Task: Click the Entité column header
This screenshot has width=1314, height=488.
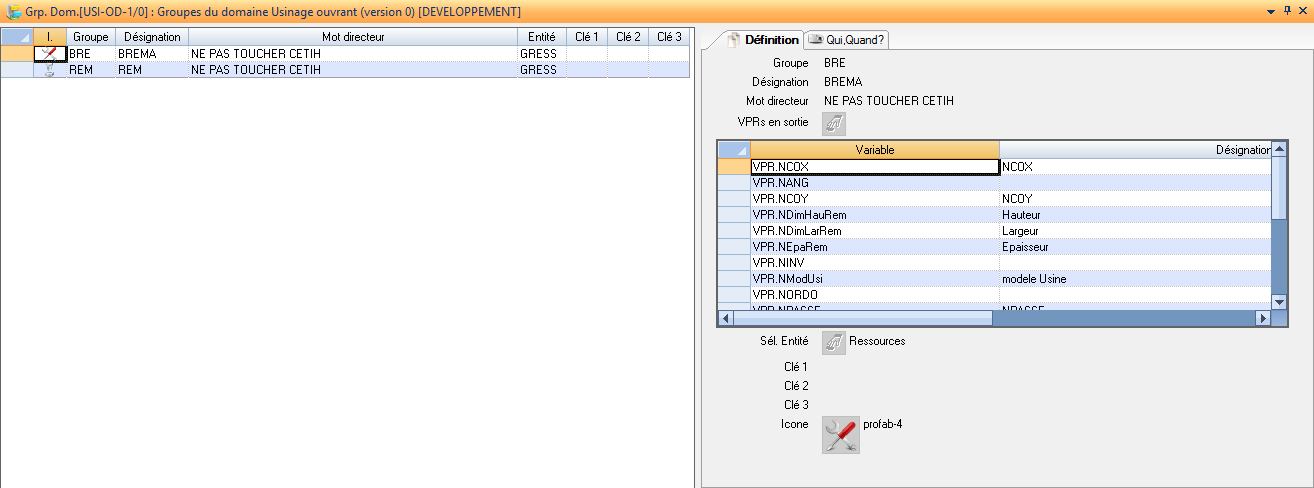Action: pyautogui.click(x=541, y=37)
